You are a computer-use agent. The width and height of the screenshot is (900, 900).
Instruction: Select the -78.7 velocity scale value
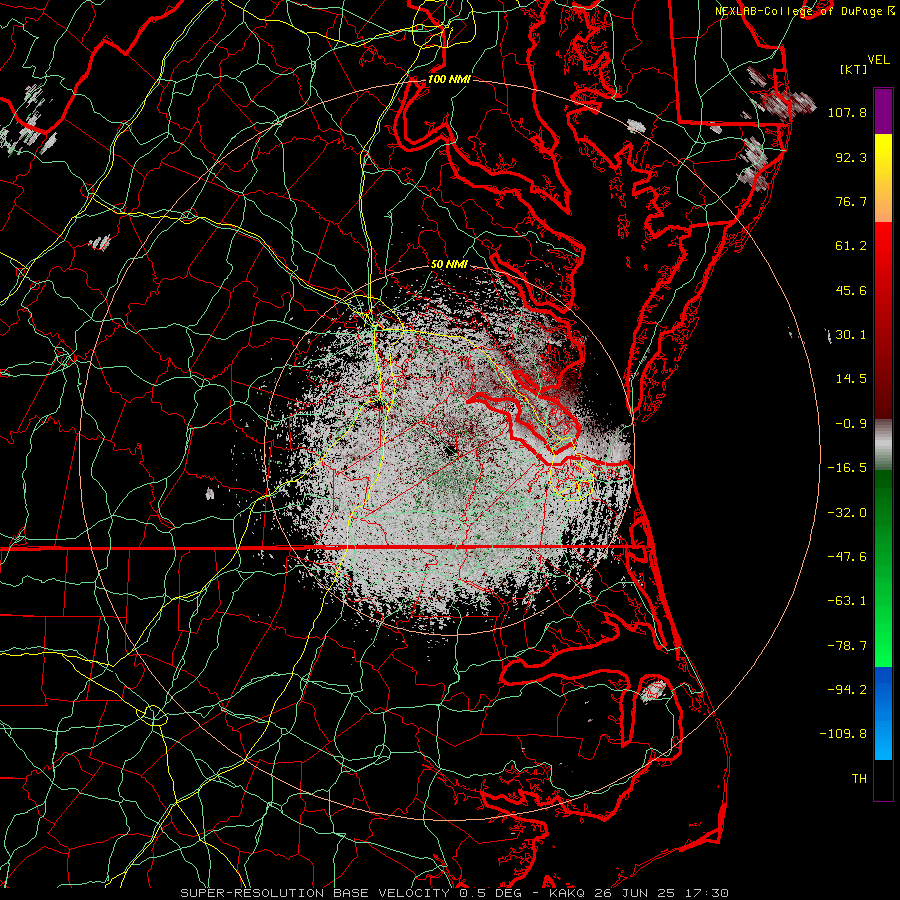click(x=847, y=646)
